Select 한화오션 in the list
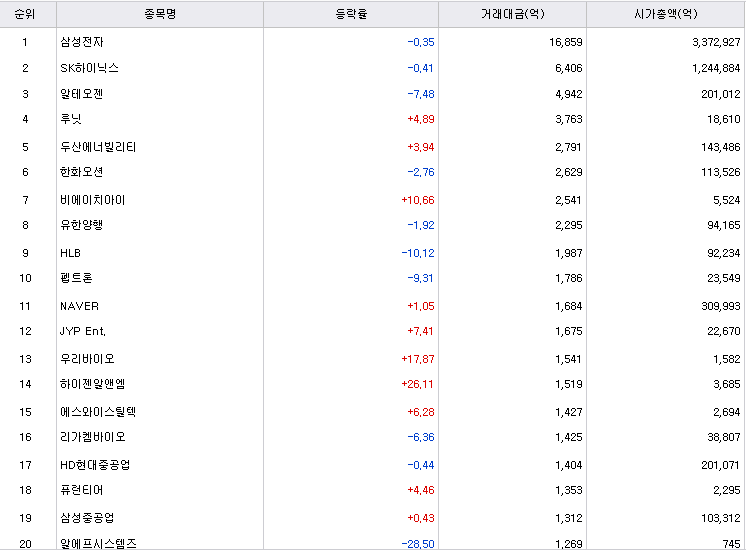 coord(82,172)
